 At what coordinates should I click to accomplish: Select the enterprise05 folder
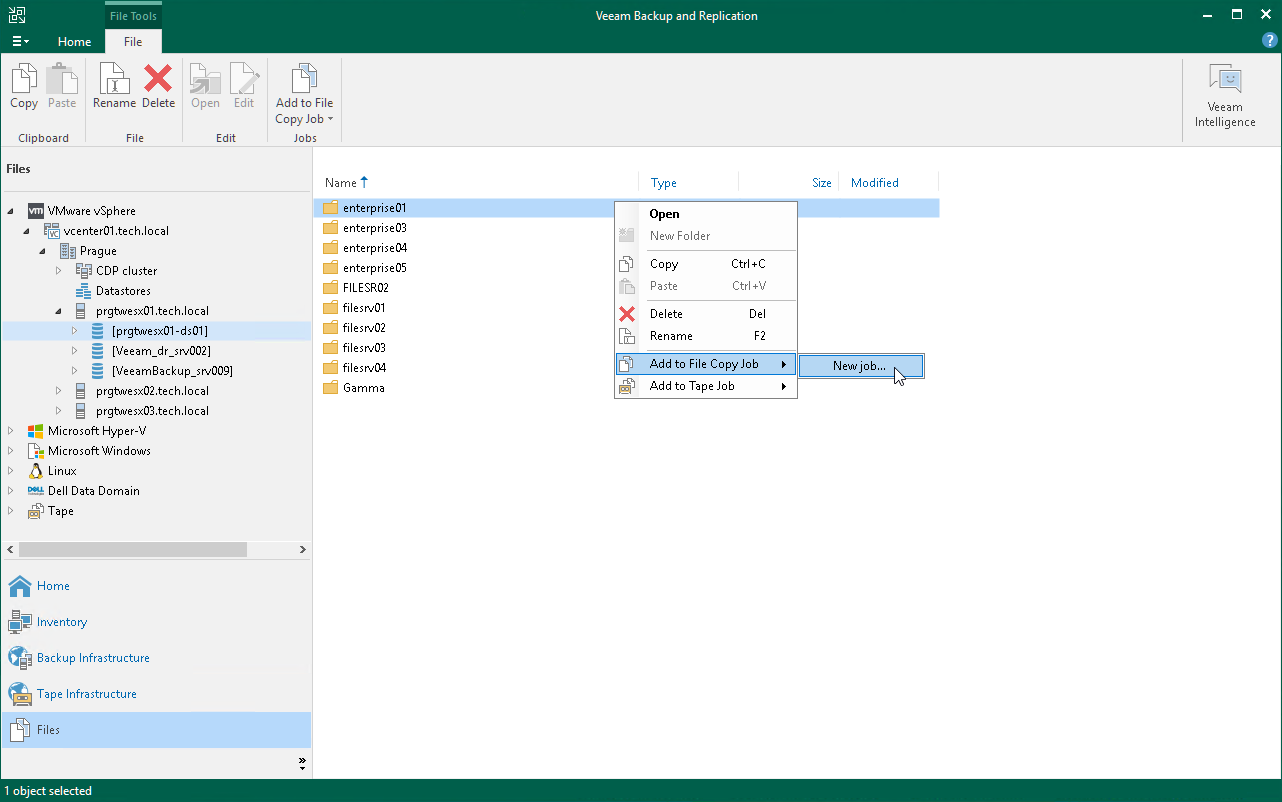[374, 268]
